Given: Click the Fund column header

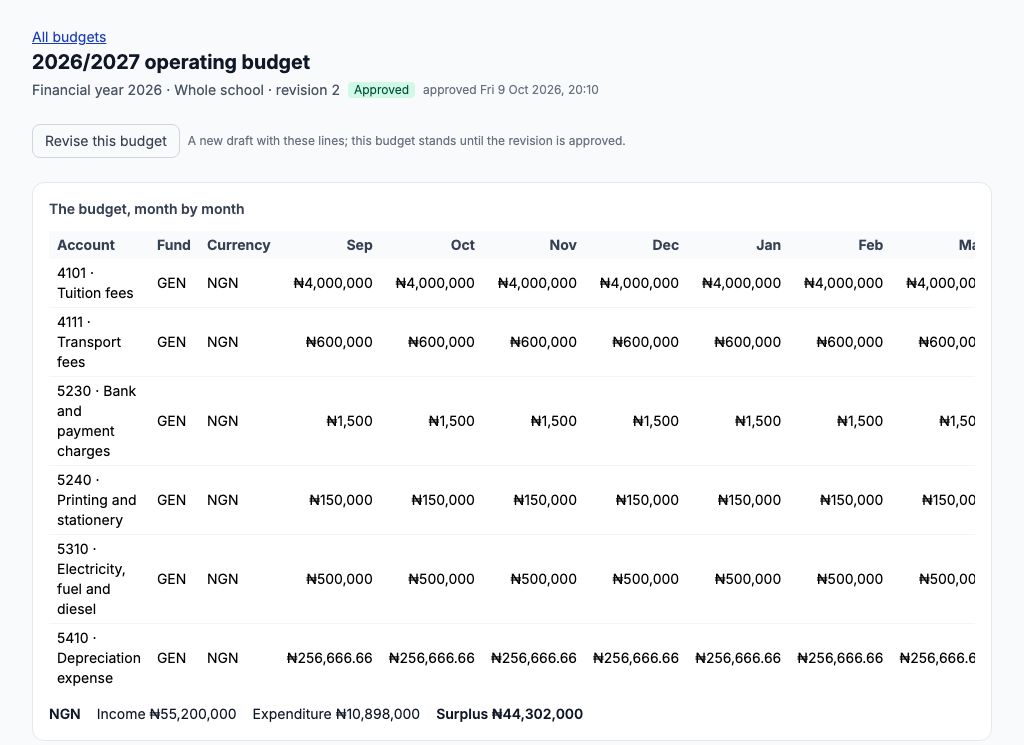Looking at the screenshot, I should (x=174, y=245).
